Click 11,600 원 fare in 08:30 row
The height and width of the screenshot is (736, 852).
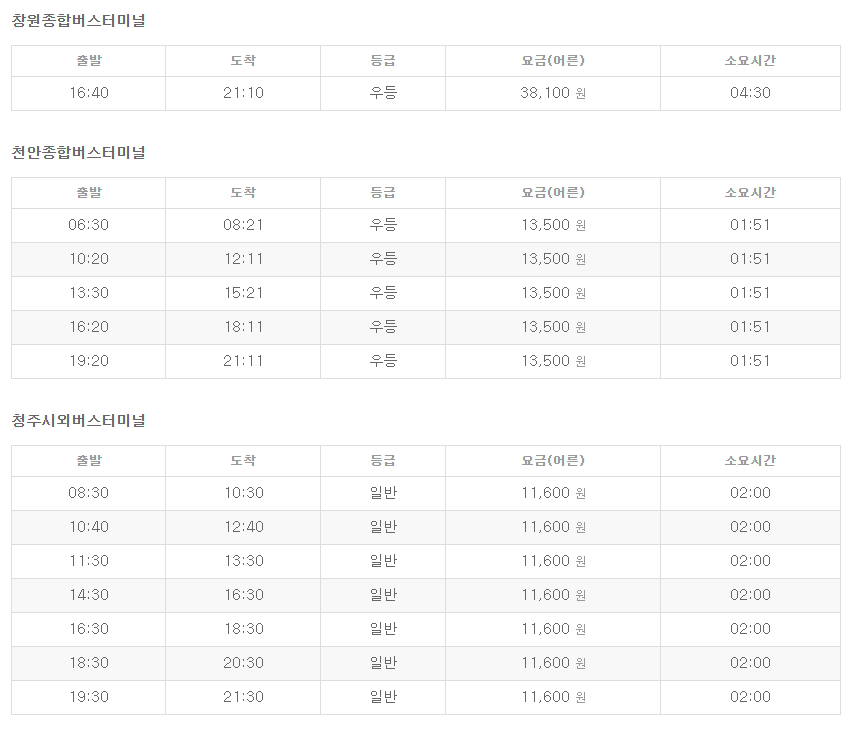click(553, 493)
